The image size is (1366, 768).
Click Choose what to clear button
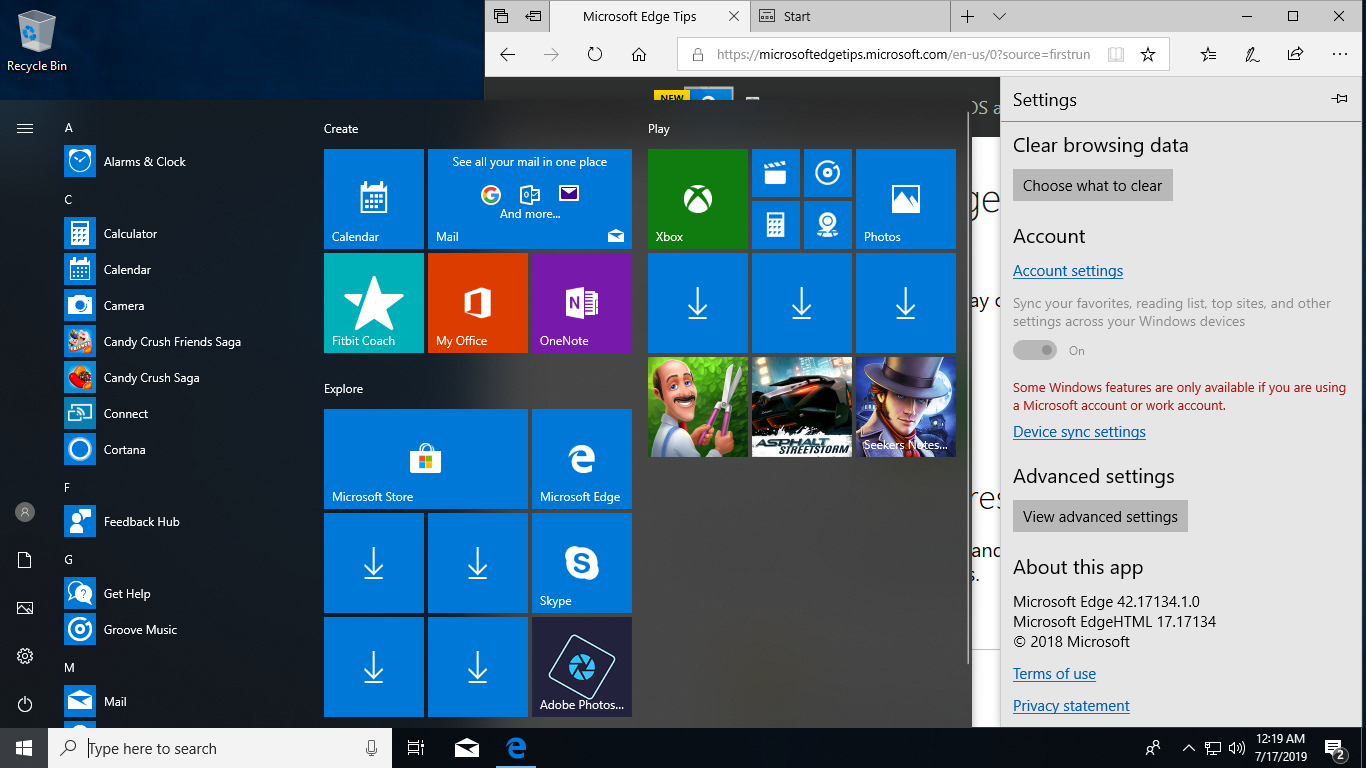point(1092,185)
